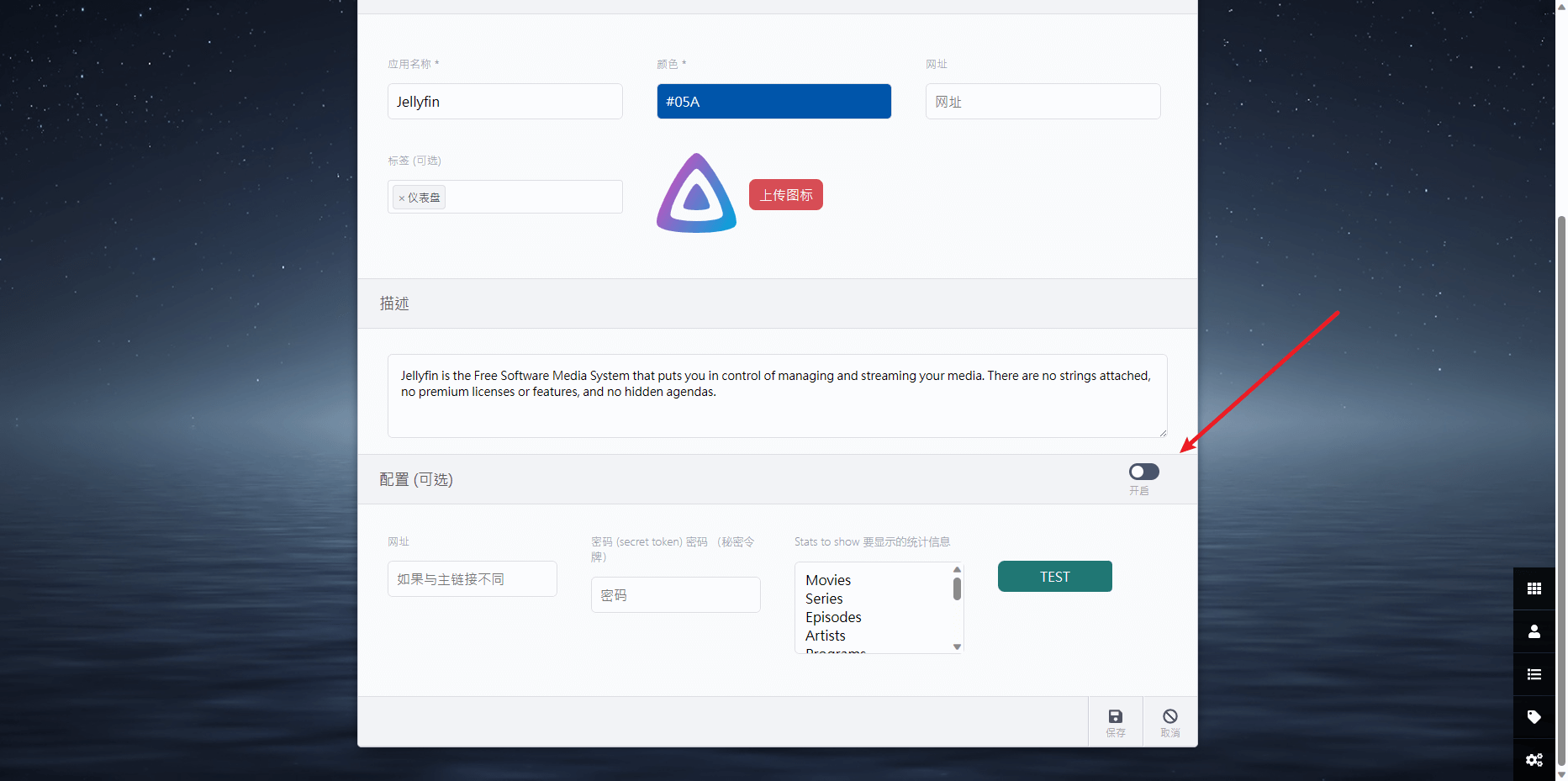Image resolution: width=1568 pixels, height=781 pixels.
Task: Click the tag icon in the right sidebar
Action: (1534, 717)
